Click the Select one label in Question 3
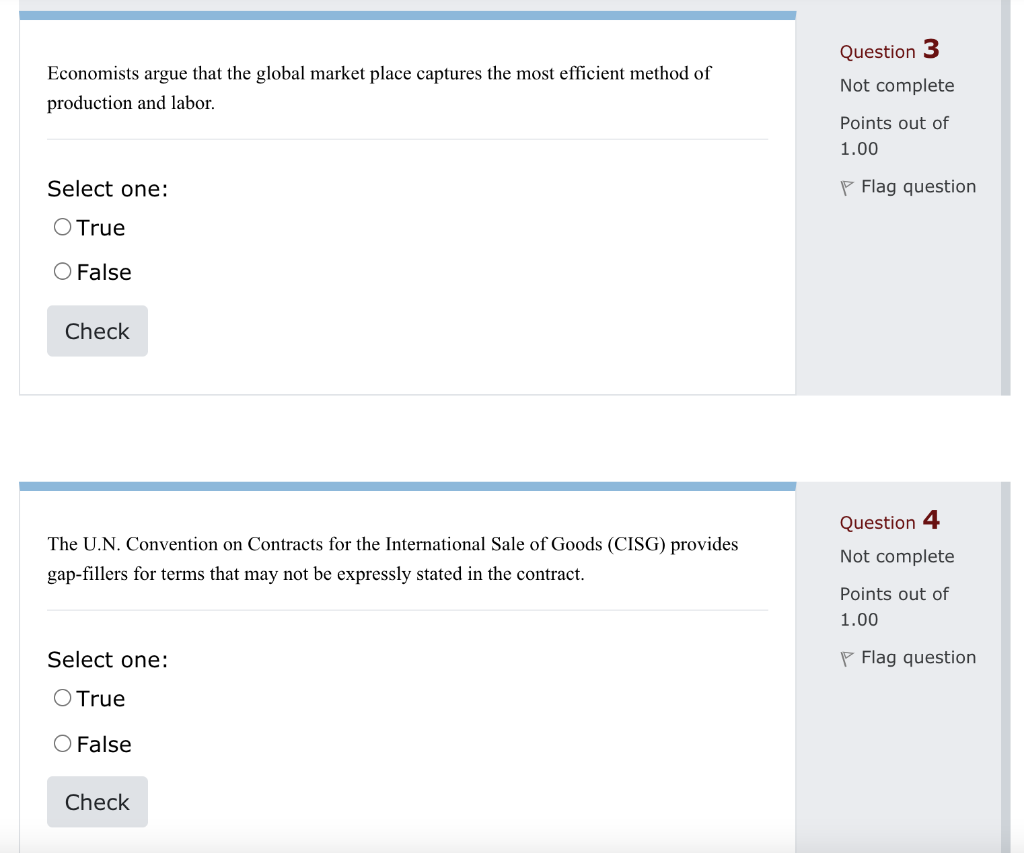This screenshot has width=1024, height=853. [107, 188]
